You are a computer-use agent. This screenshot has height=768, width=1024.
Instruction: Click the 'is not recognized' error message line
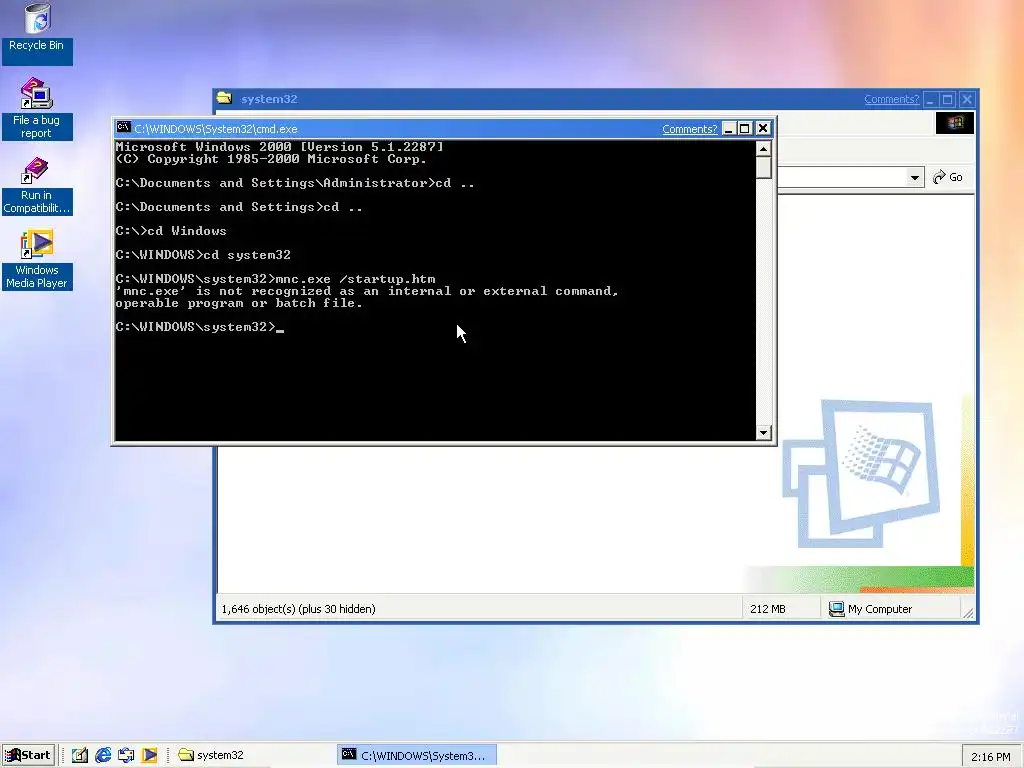[x=367, y=291]
